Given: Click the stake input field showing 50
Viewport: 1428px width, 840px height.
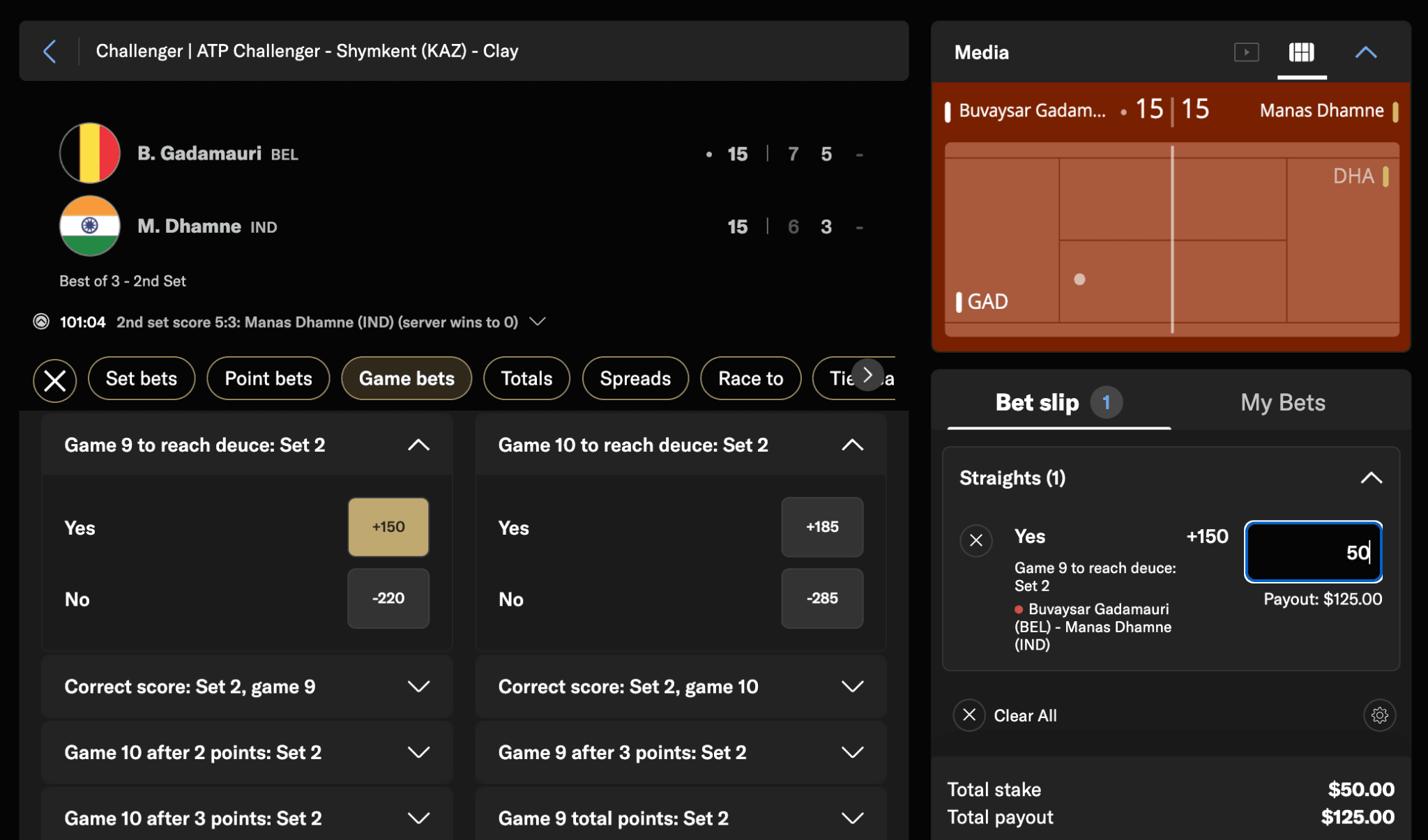Looking at the screenshot, I should tap(1313, 551).
